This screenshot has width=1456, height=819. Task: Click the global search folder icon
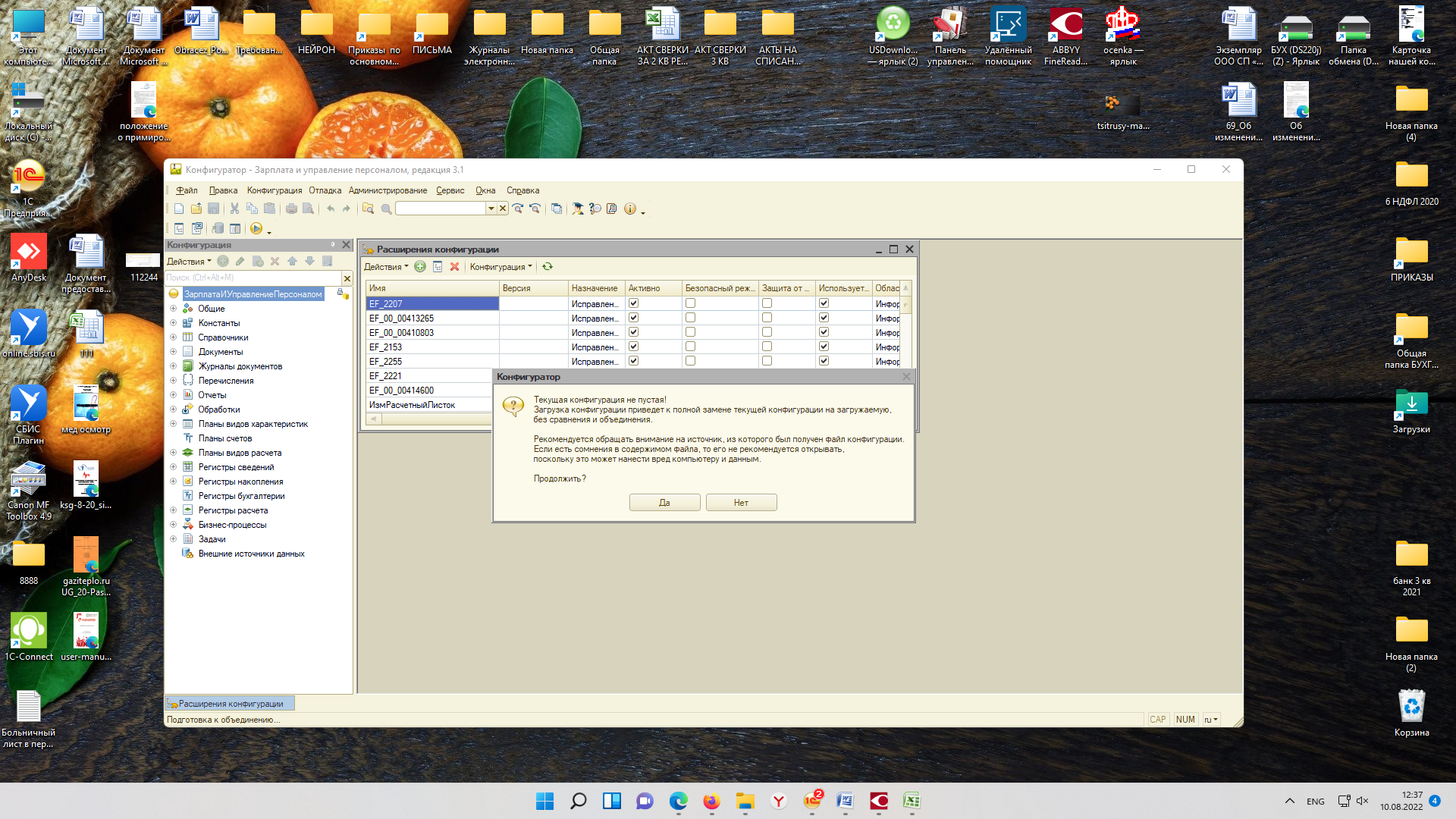tap(369, 209)
